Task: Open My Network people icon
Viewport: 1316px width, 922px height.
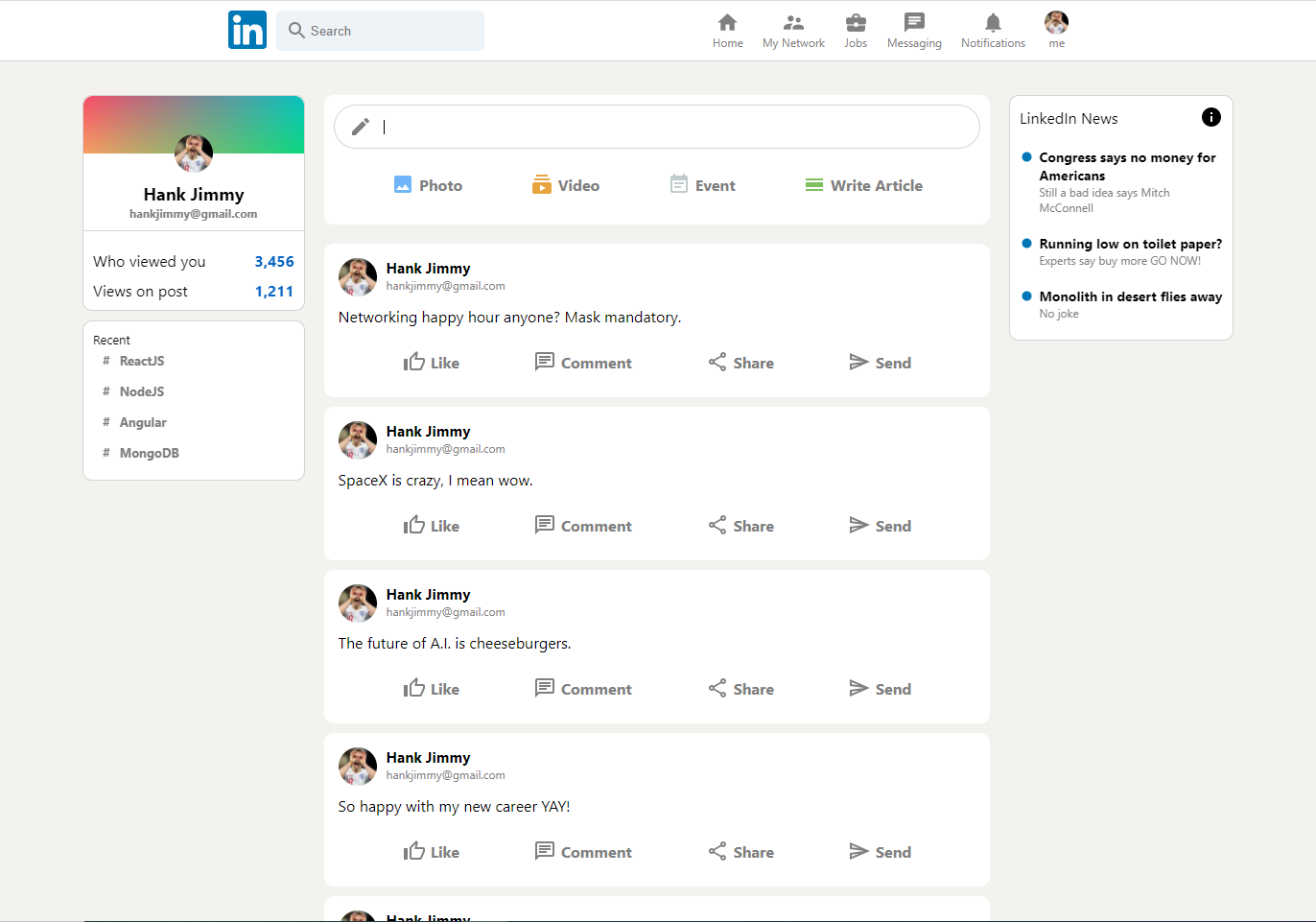Action: pyautogui.click(x=793, y=22)
